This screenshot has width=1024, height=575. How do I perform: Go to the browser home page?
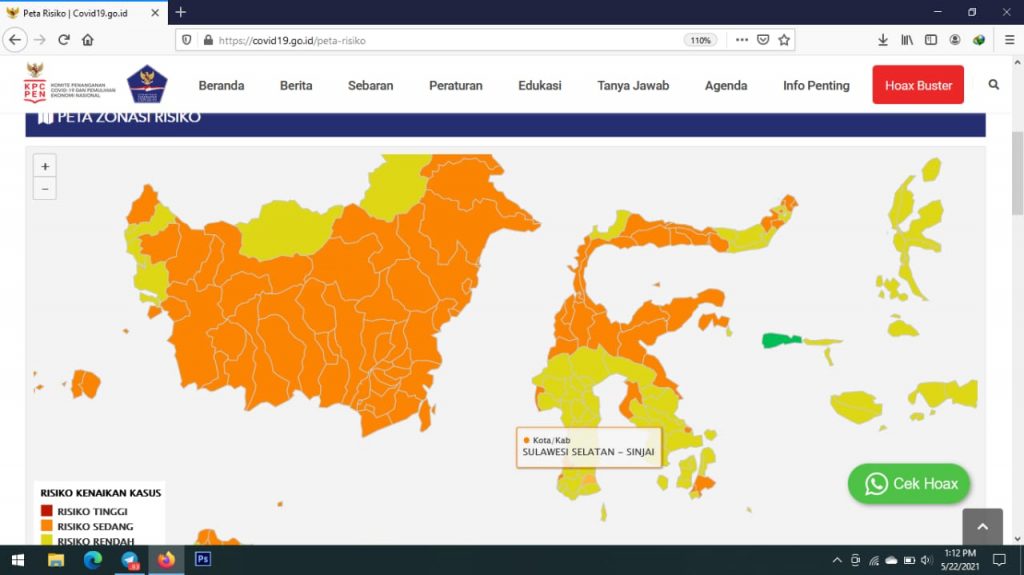click(x=88, y=40)
